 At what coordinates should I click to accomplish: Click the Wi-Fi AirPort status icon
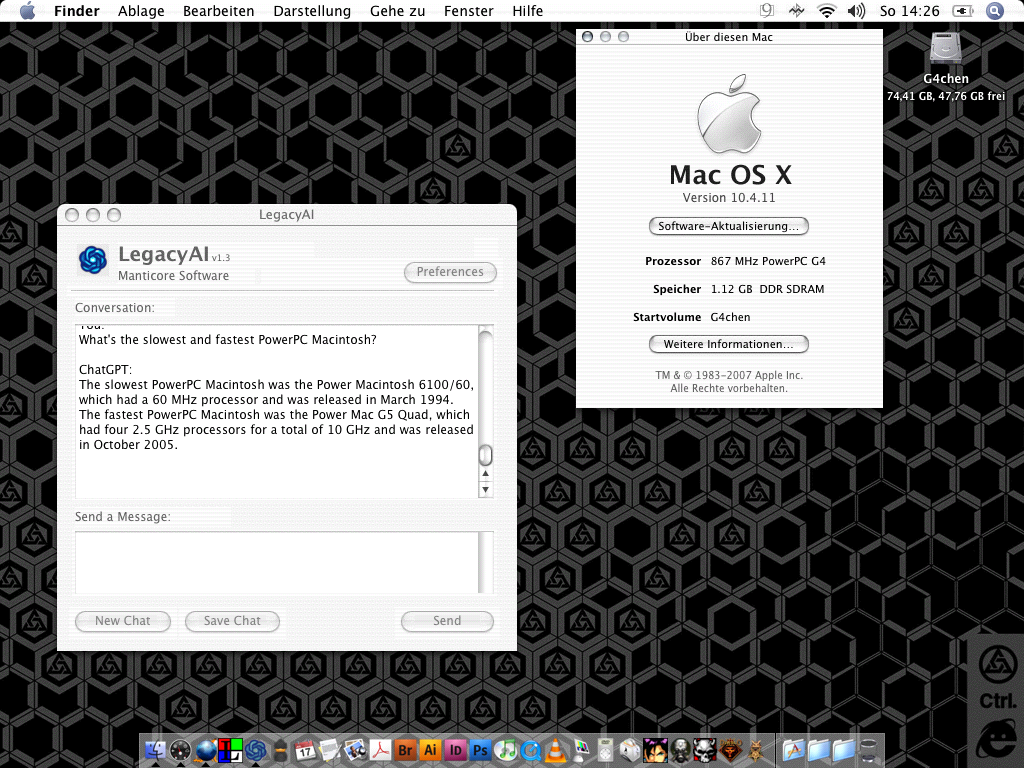coord(827,11)
